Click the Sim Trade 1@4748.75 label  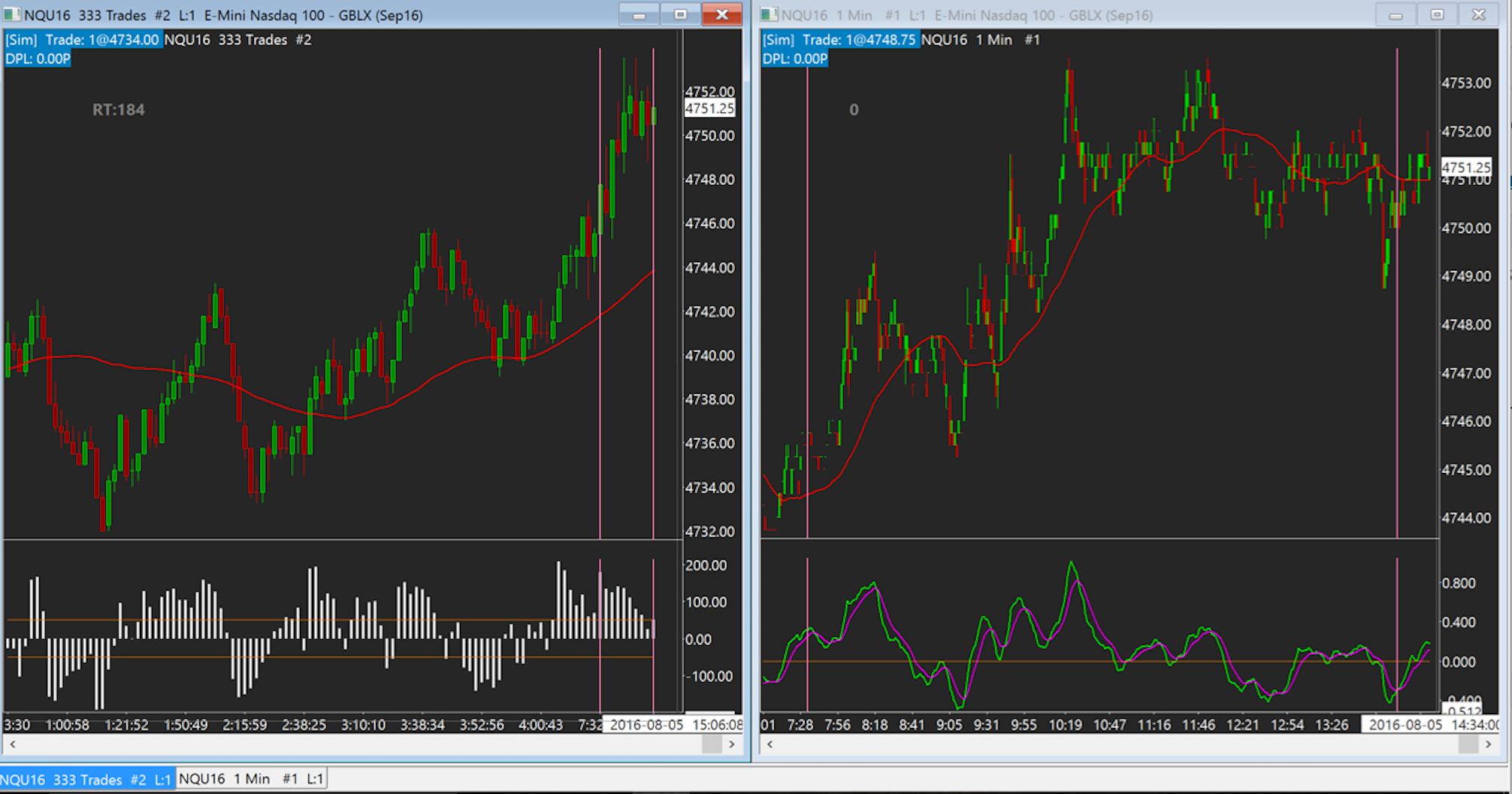click(x=839, y=40)
